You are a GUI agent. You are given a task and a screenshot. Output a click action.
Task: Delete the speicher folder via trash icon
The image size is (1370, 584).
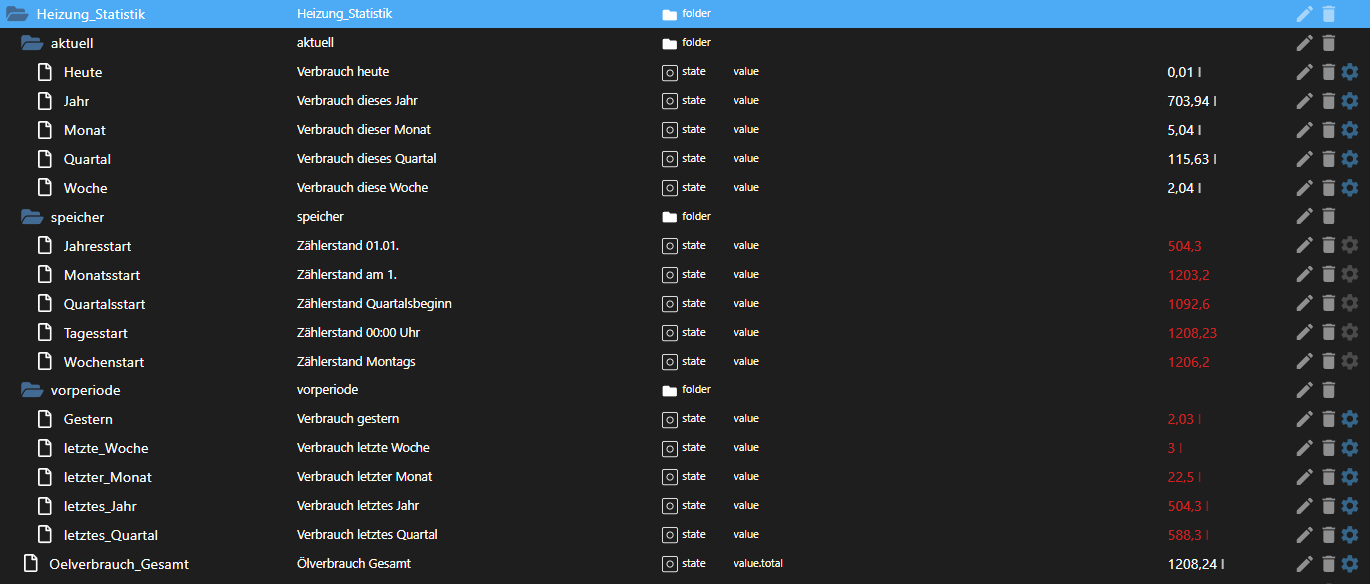(1328, 216)
